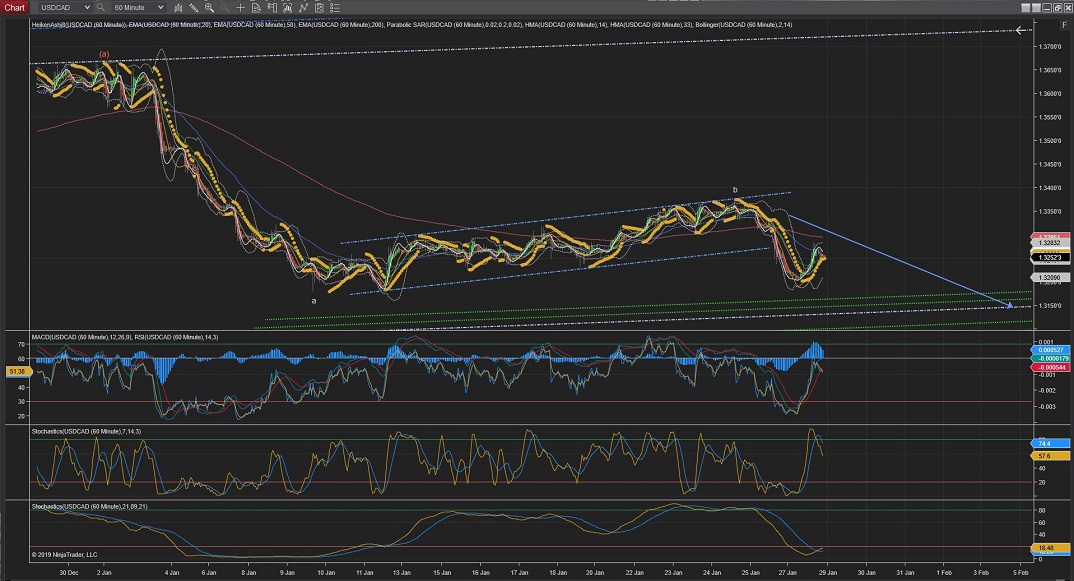Click the 51.38 RSI value marker
The image size is (1074, 581).
click(x=18, y=371)
